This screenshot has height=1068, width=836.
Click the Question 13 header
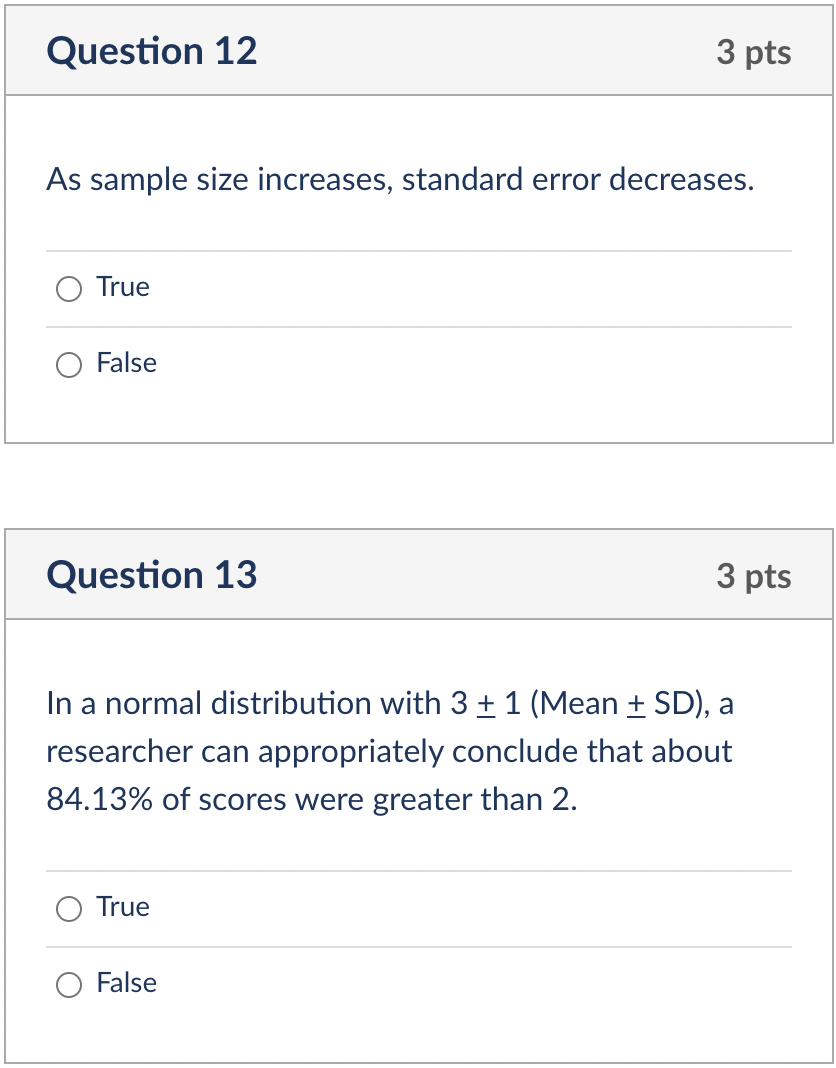[x=152, y=576]
